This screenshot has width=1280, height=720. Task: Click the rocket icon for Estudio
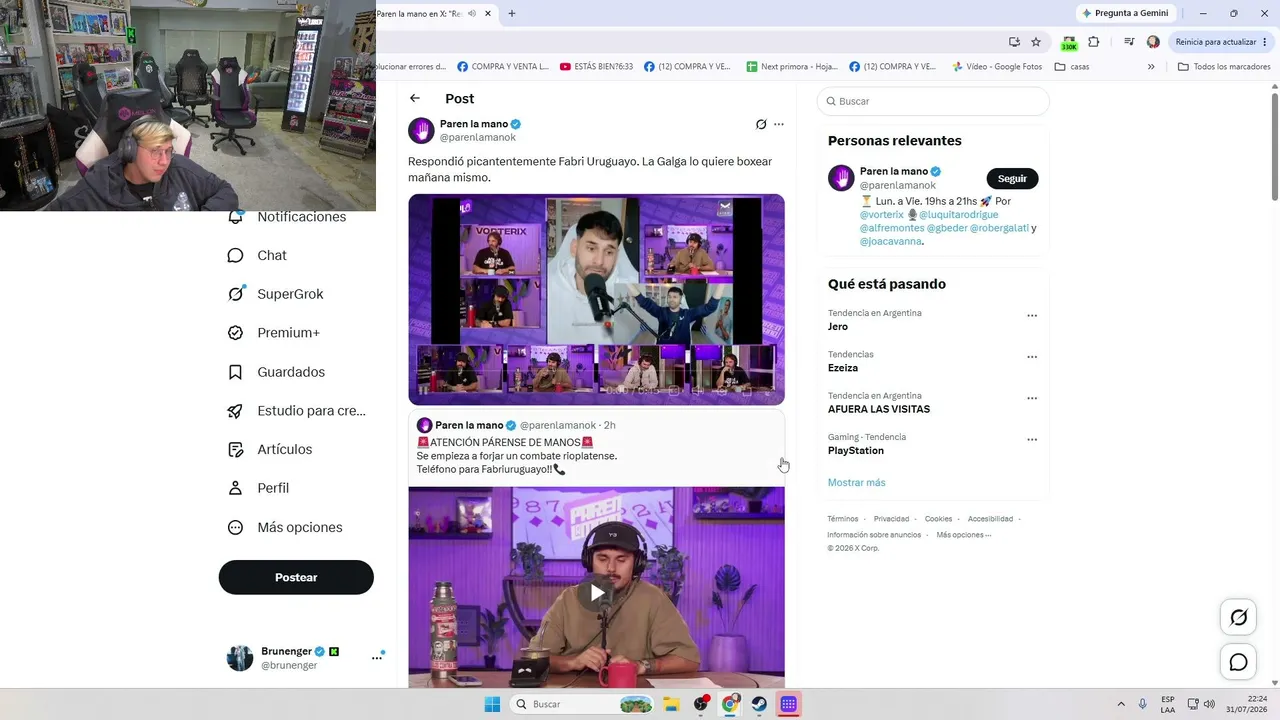point(236,410)
